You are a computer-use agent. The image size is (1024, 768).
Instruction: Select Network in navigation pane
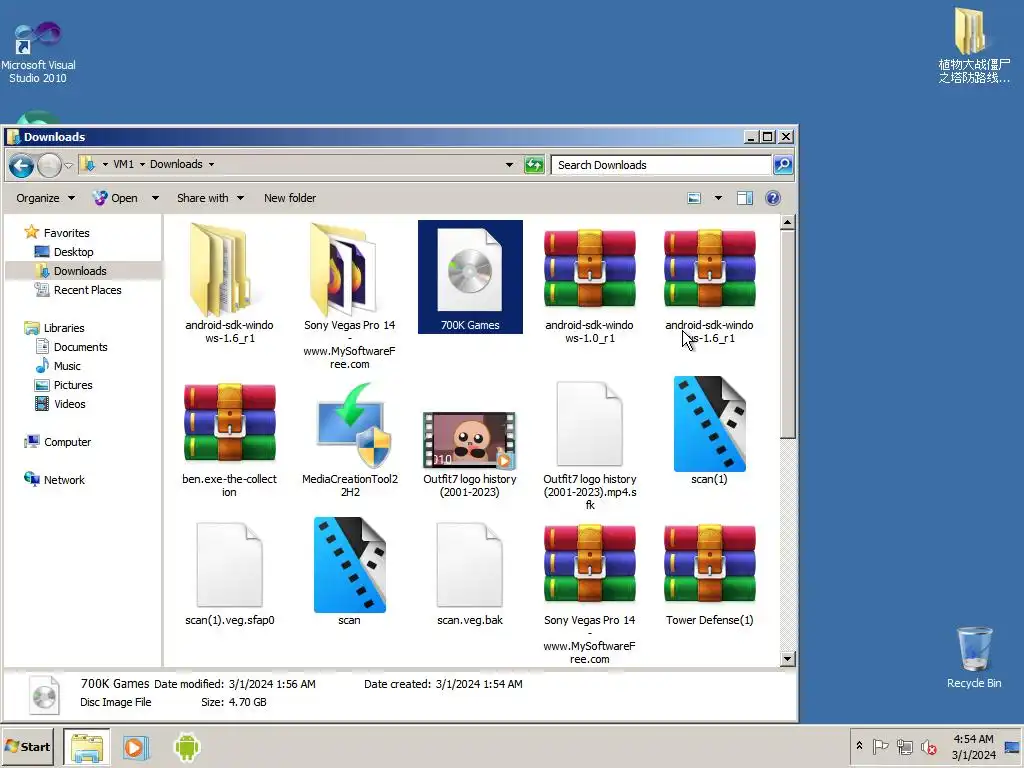tap(54, 480)
